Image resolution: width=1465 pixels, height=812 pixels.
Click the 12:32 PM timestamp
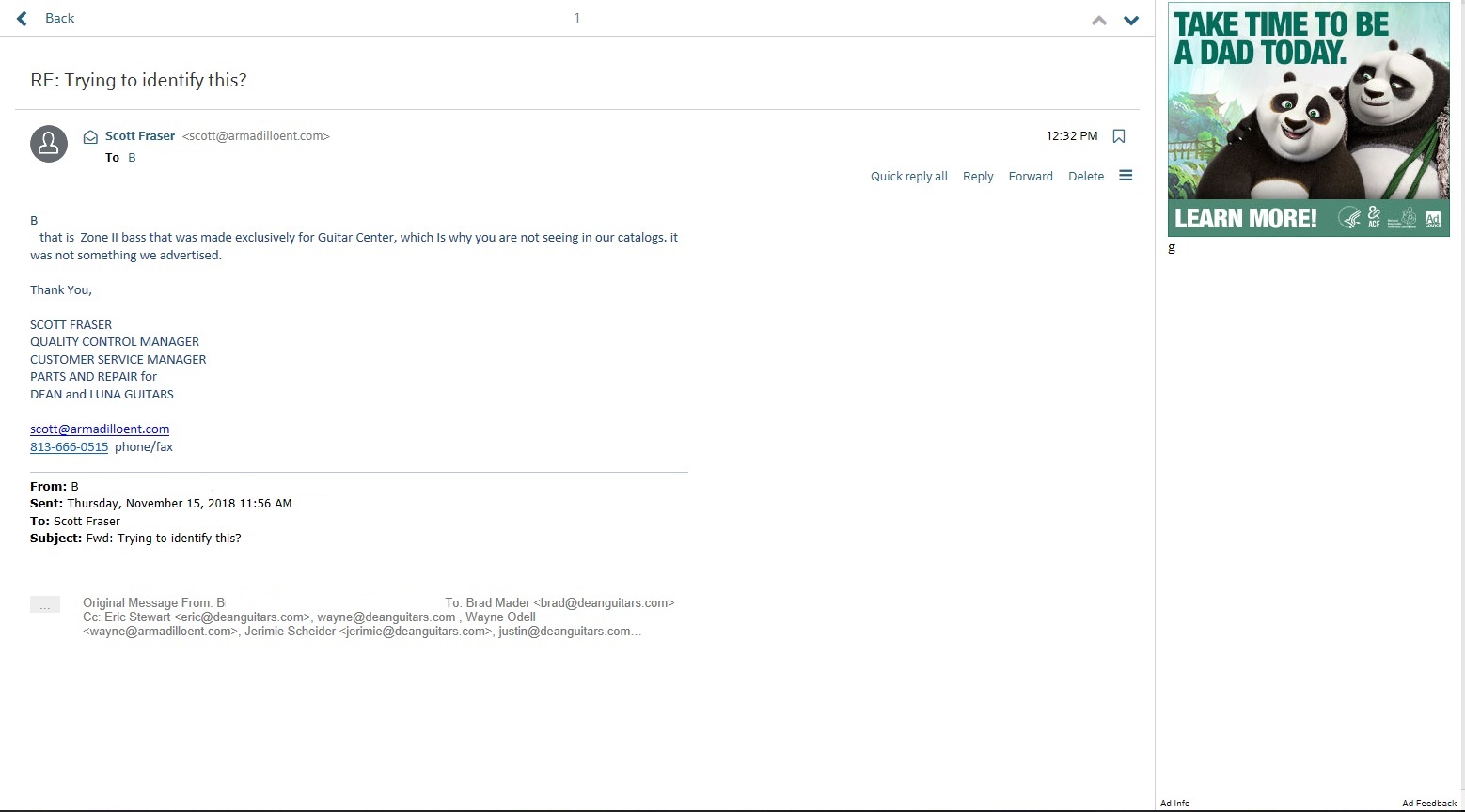tap(1072, 136)
